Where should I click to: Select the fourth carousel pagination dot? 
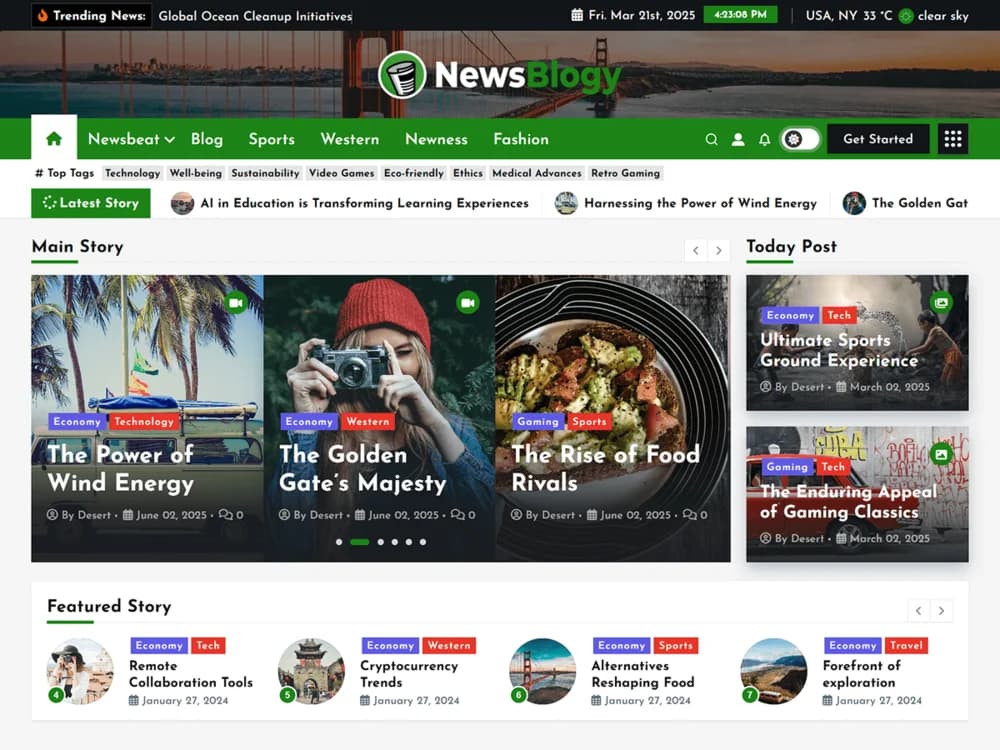(394, 541)
